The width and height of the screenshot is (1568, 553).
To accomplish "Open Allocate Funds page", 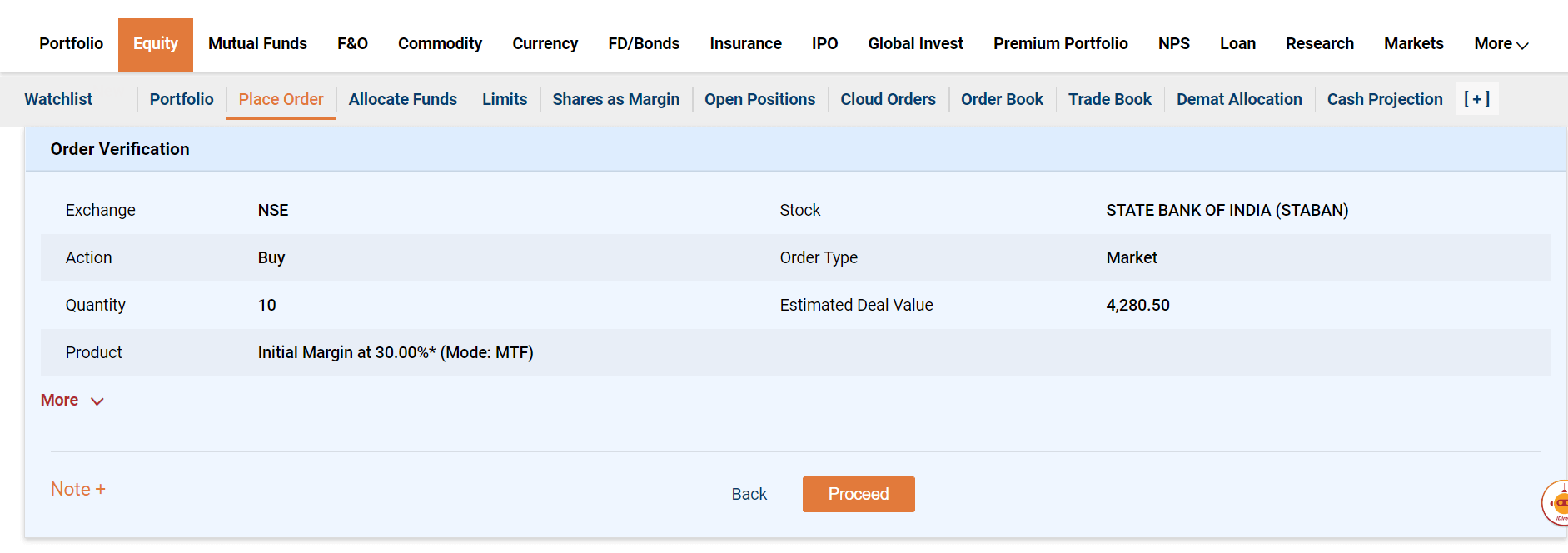I will click(402, 99).
